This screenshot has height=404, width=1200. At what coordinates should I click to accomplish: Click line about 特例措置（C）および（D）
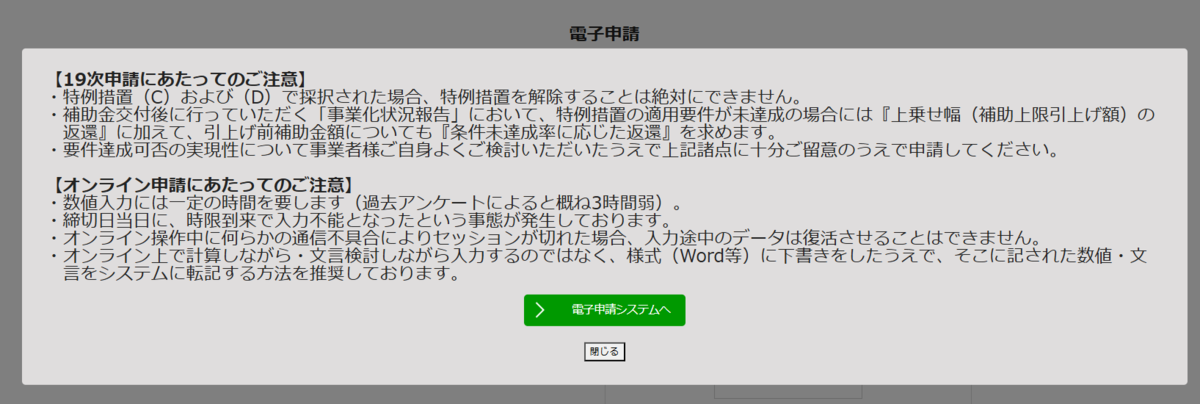click(424, 96)
